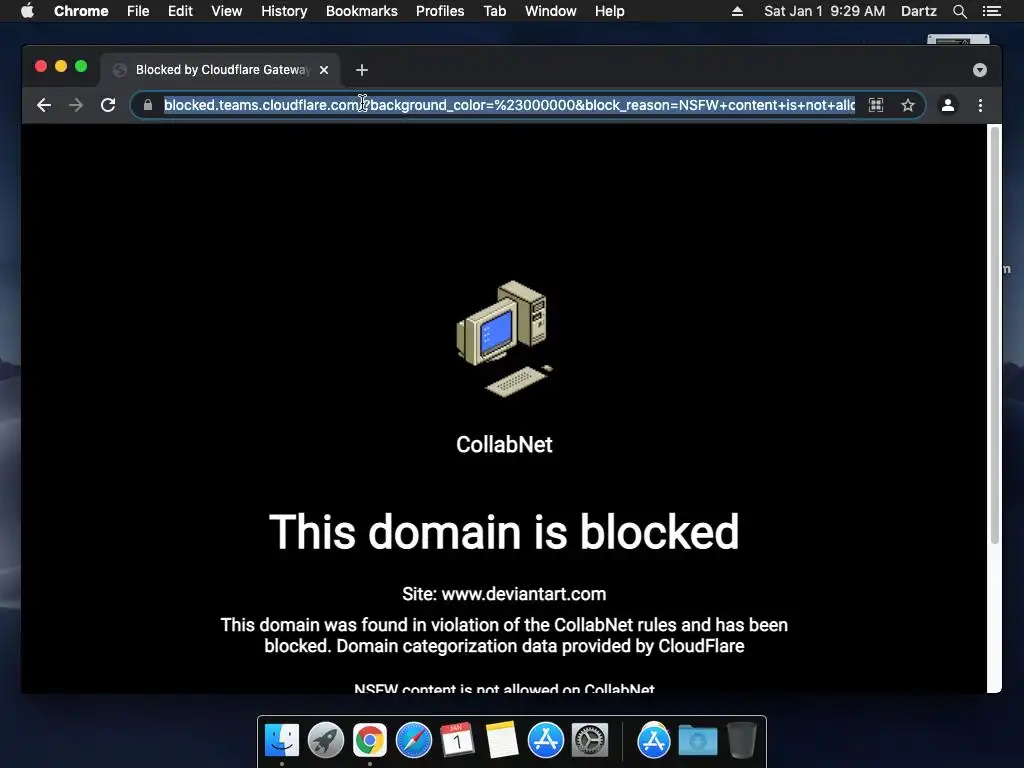
Task: Go back to previous page
Action: (x=44, y=105)
